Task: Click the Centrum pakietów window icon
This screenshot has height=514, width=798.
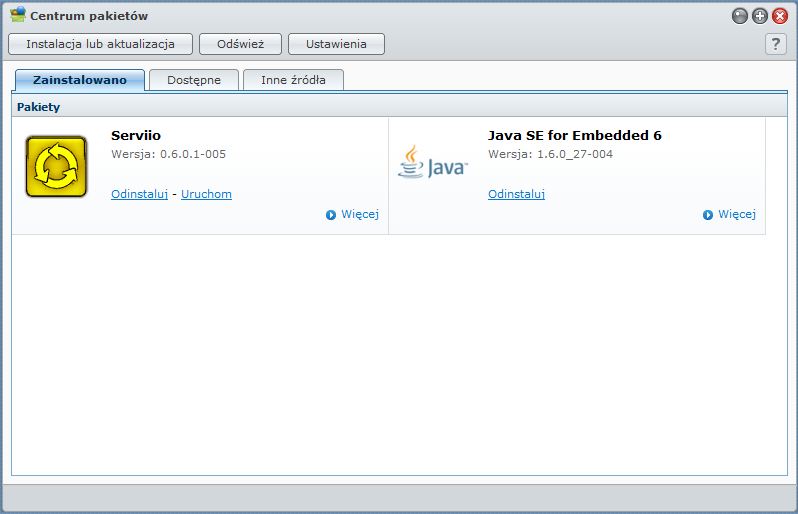Action: [x=18, y=15]
